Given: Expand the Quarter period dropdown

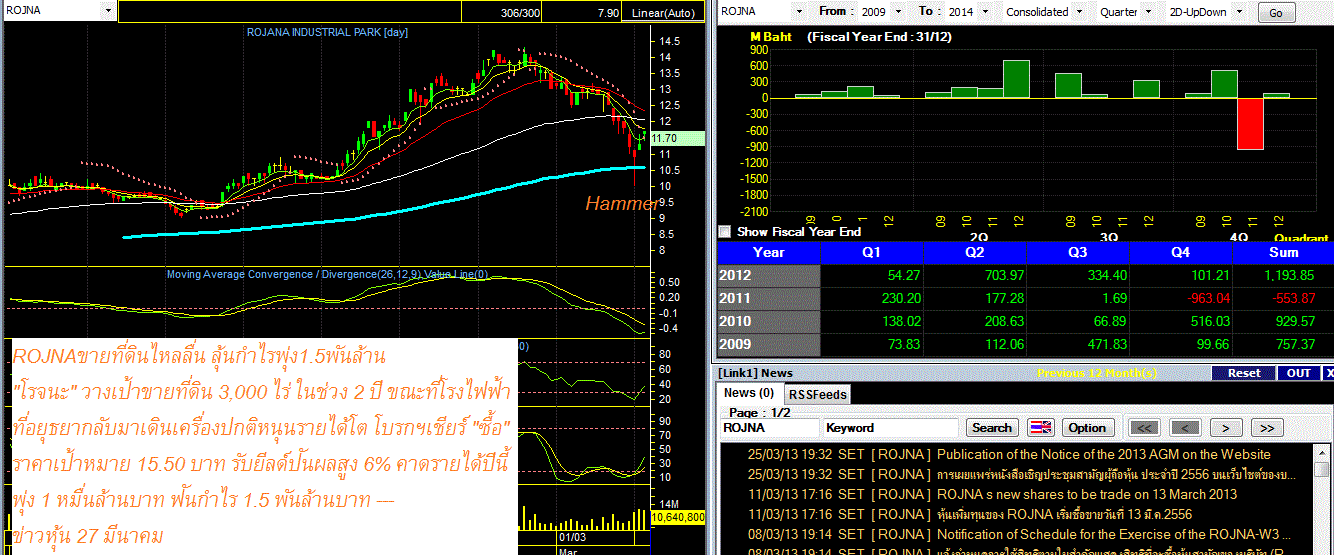Looking at the screenshot, I should (1146, 11).
